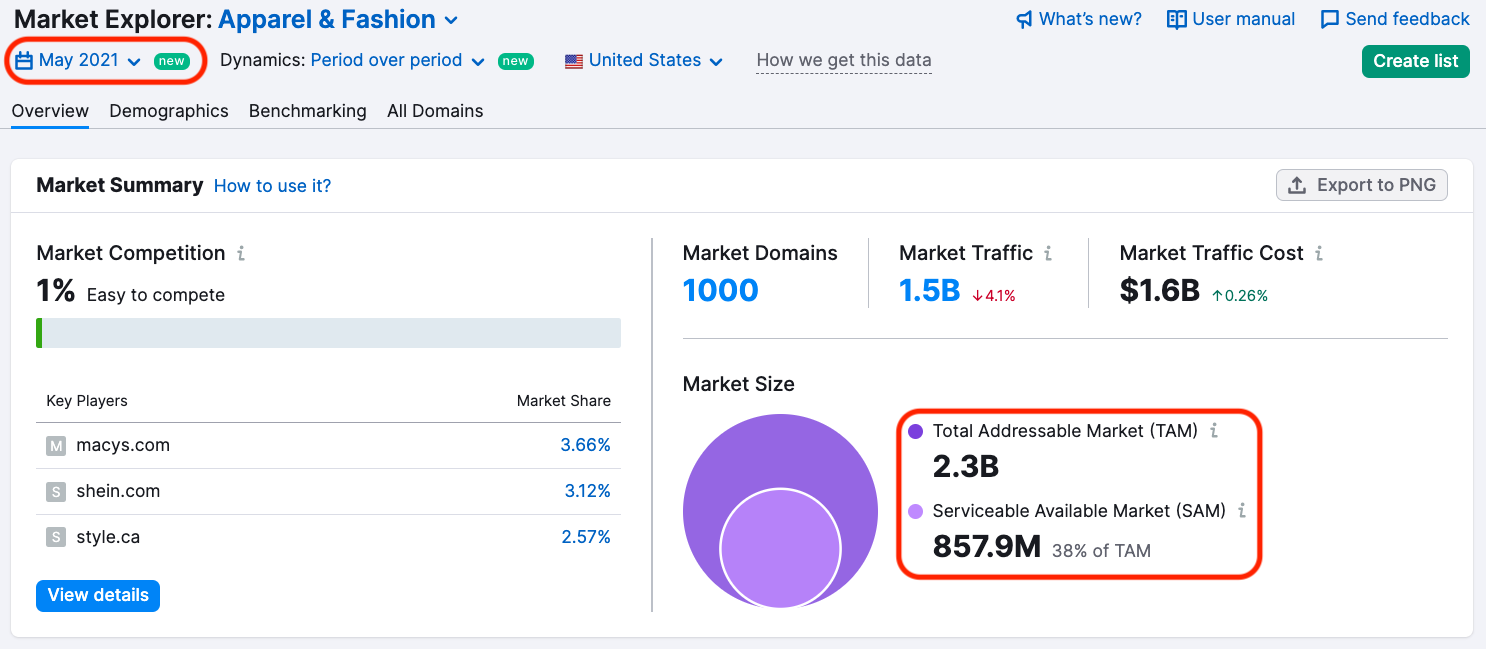The width and height of the screenshot is (1486, 649).
Task: Go to the All Domains tab
Action: point(435,111)
